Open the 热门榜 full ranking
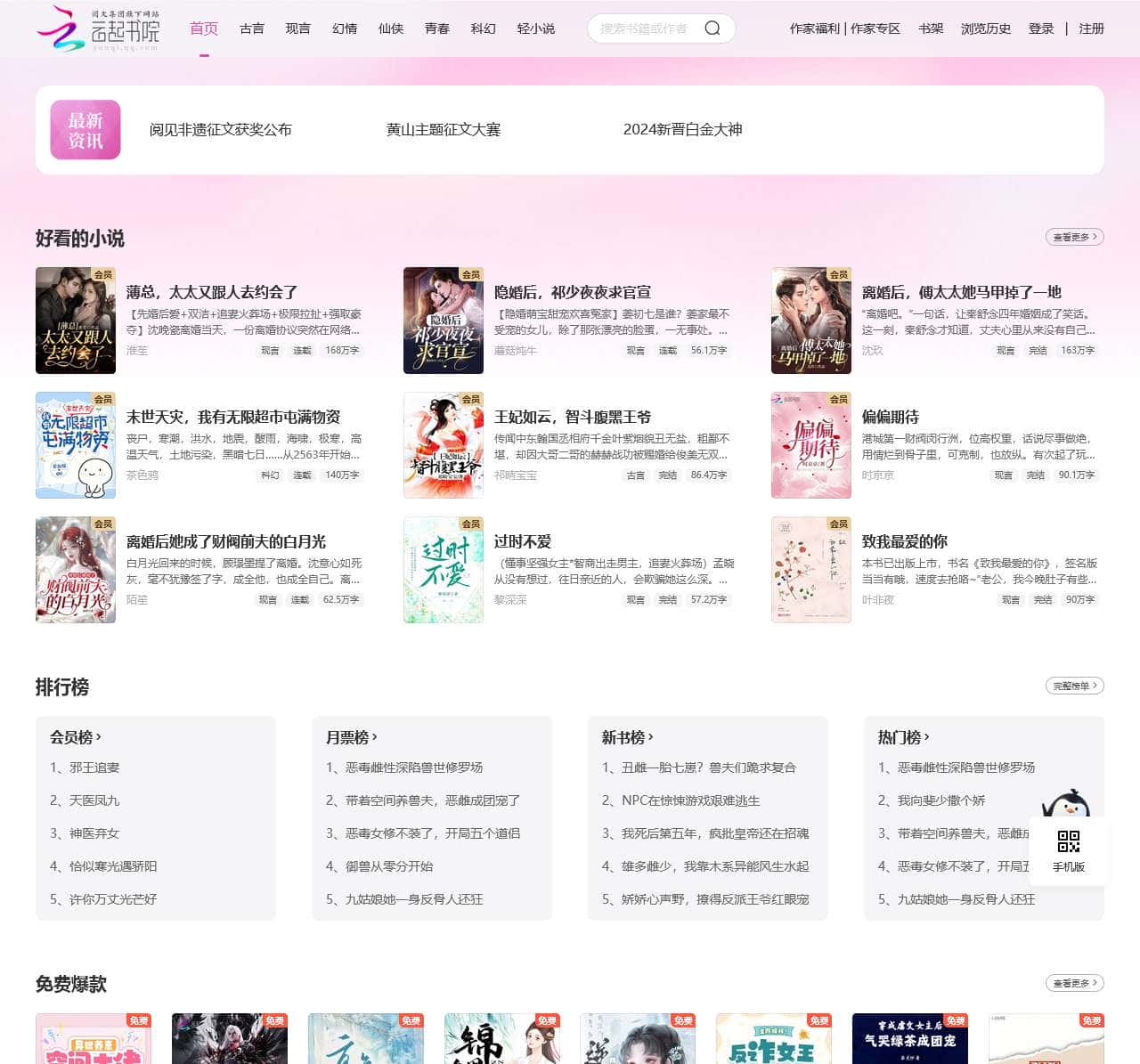The height and width of the screenshot is (1064, 1140). [x=904, y=737]
